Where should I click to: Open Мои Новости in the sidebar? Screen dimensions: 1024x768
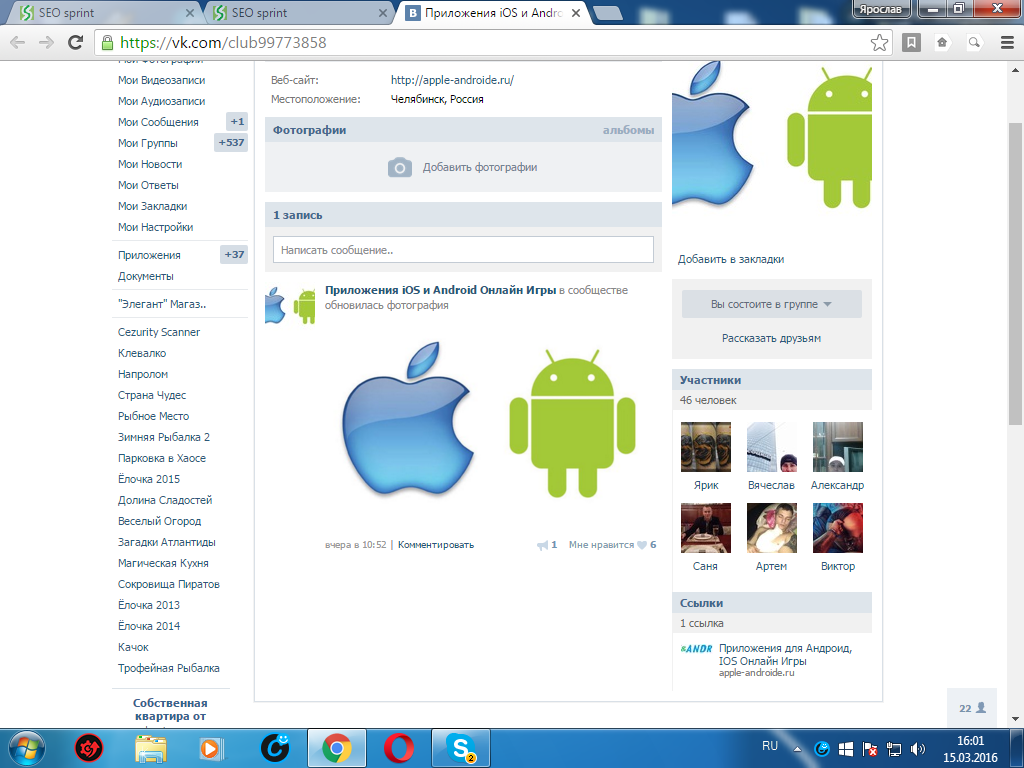(x=150, y=164)
